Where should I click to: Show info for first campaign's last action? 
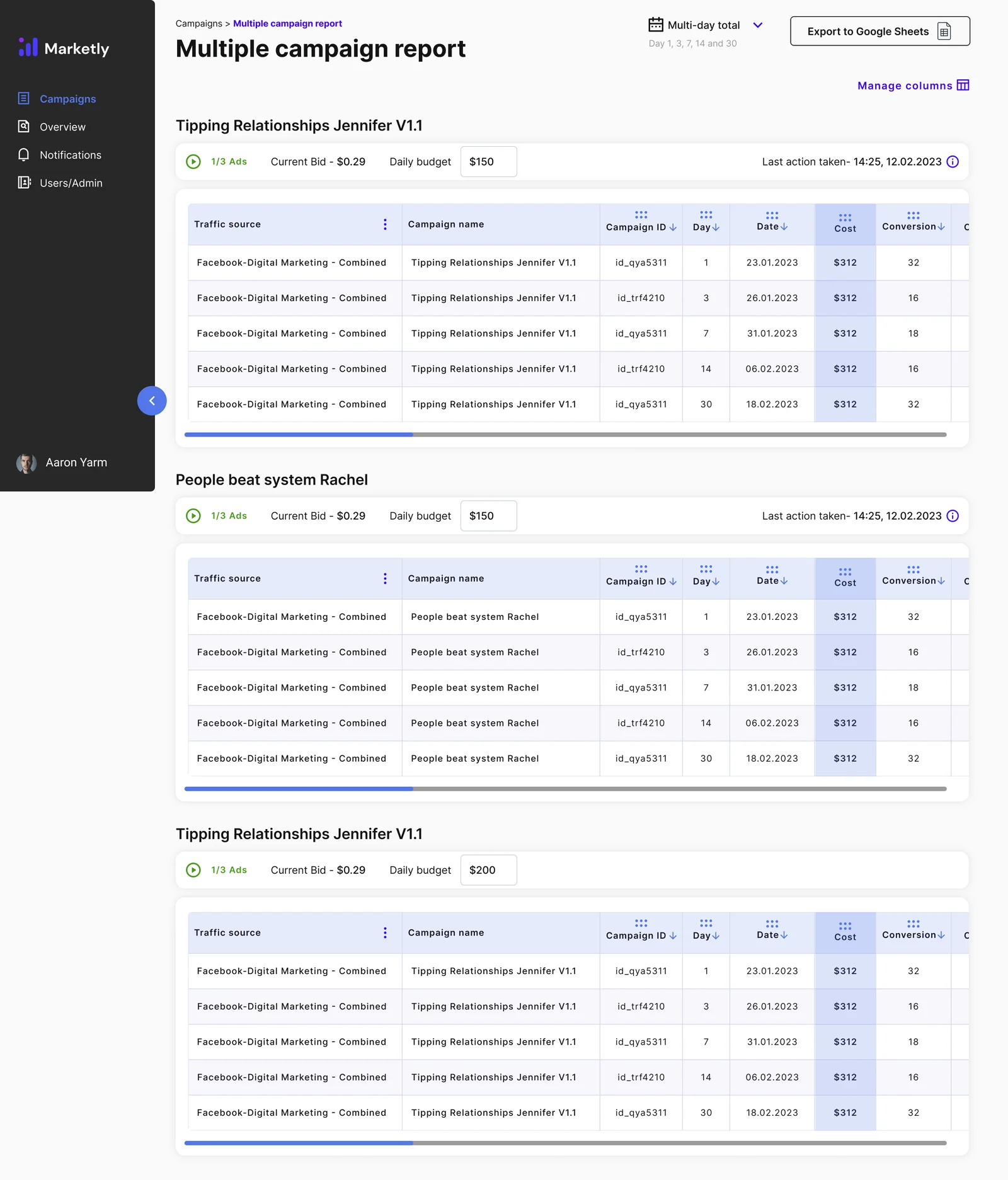pyautogui.click(x=953, y=162)
